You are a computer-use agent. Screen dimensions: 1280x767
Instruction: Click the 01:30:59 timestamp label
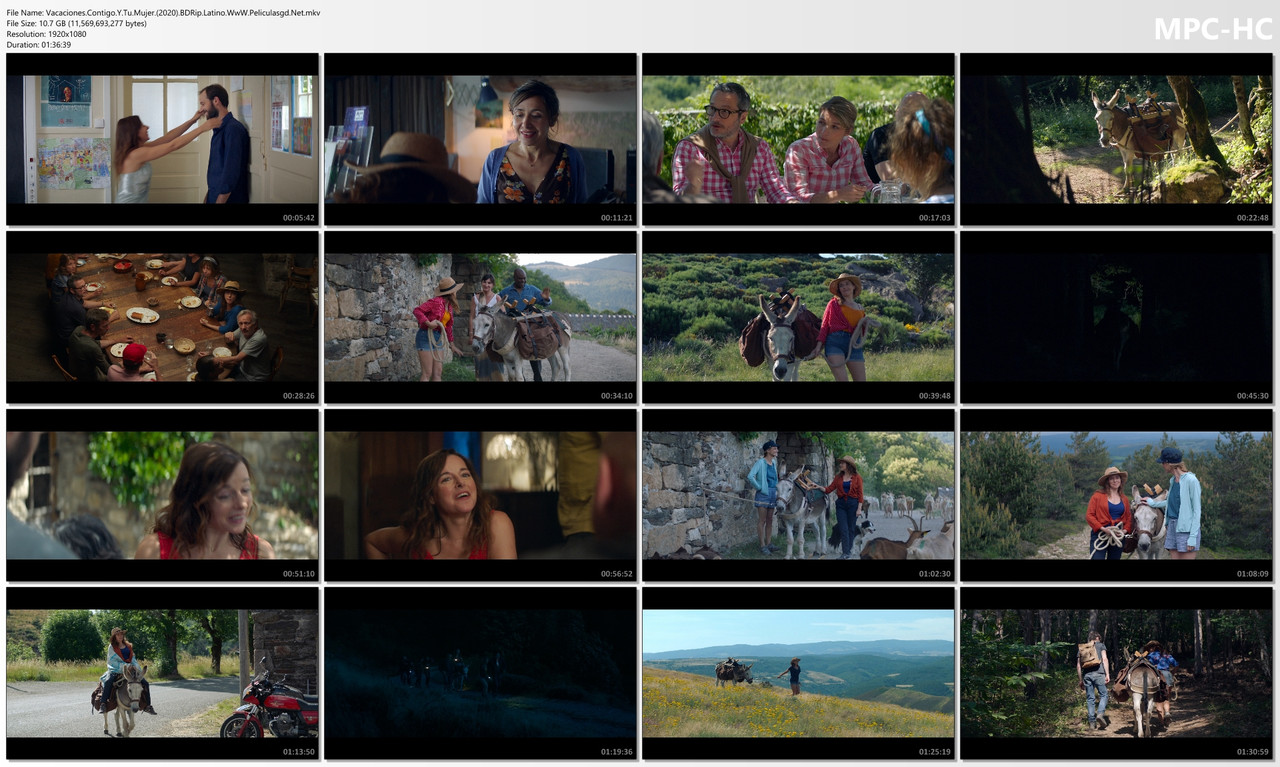point(1252,751)
